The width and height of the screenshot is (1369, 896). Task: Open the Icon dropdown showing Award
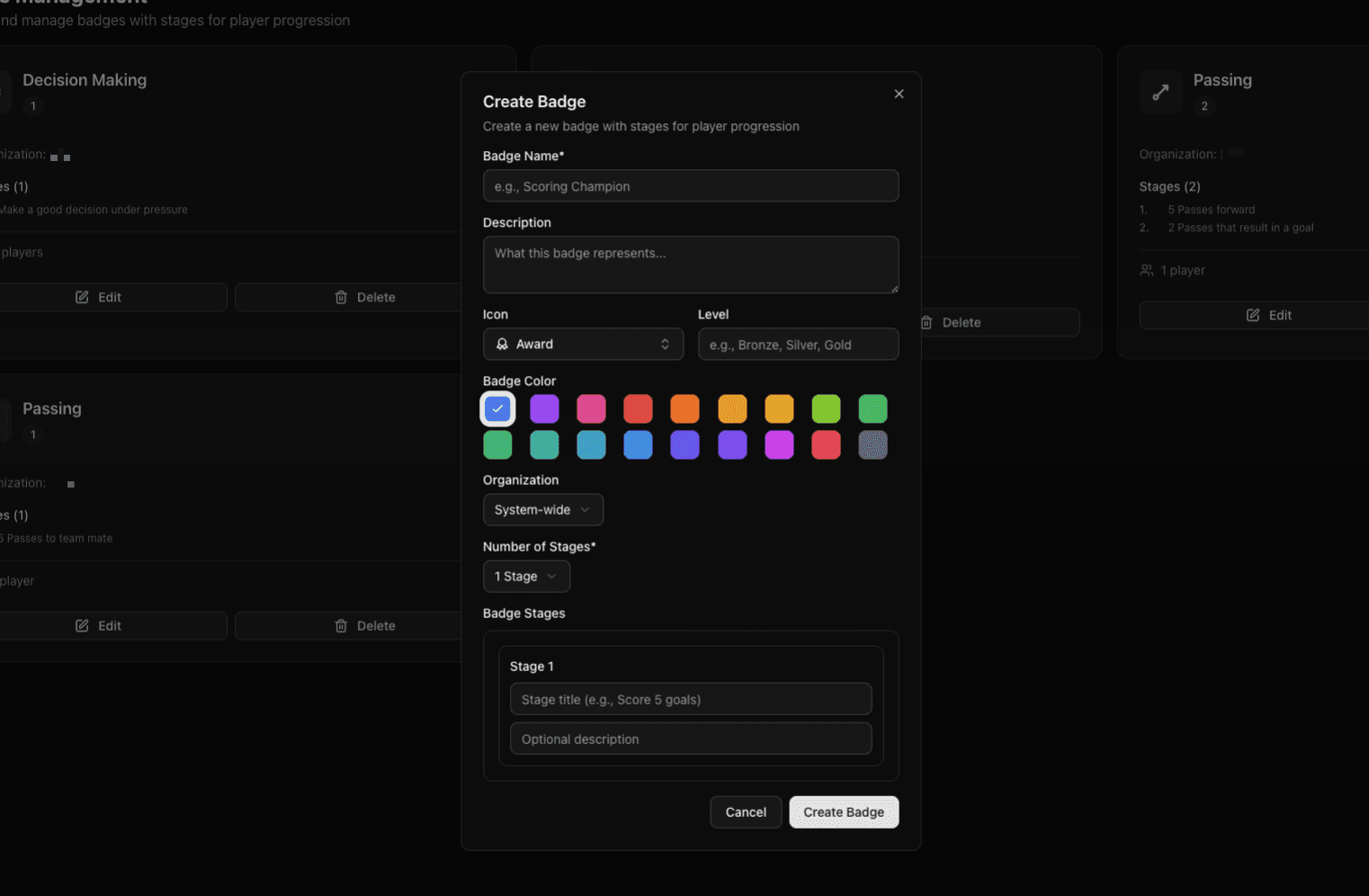[x=583, y=345]
